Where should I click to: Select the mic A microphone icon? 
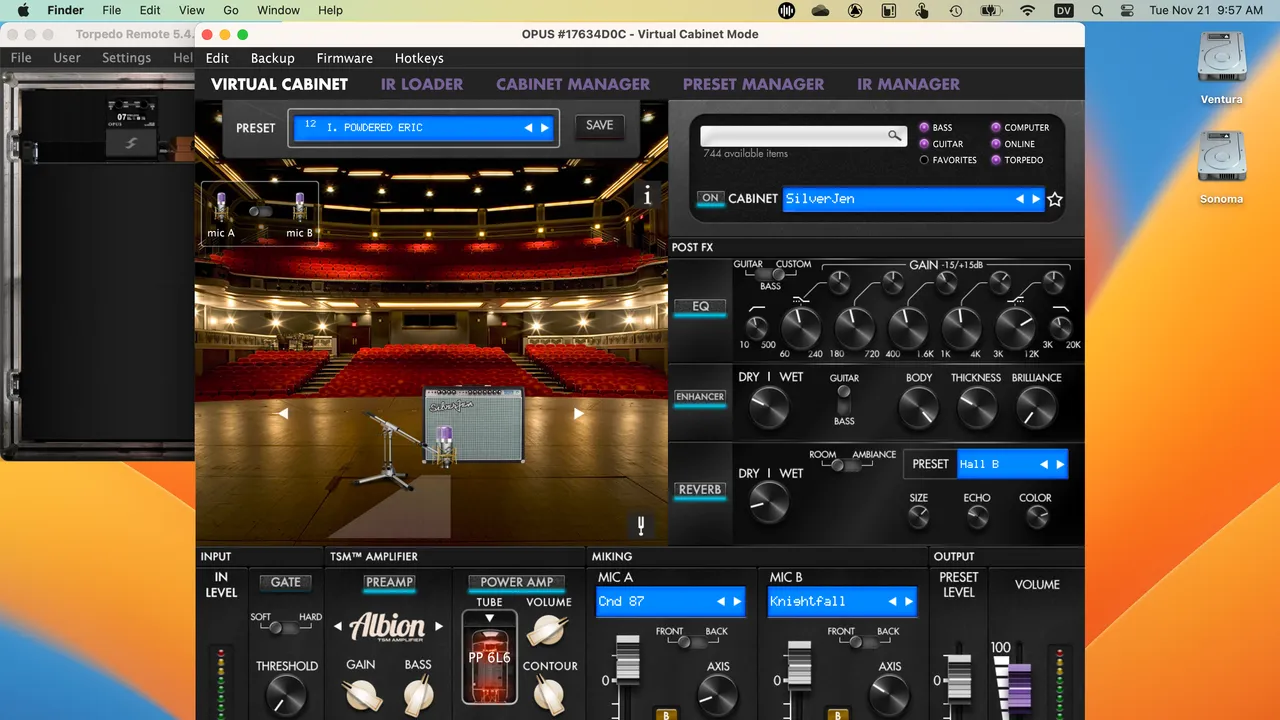coord(221,208)
